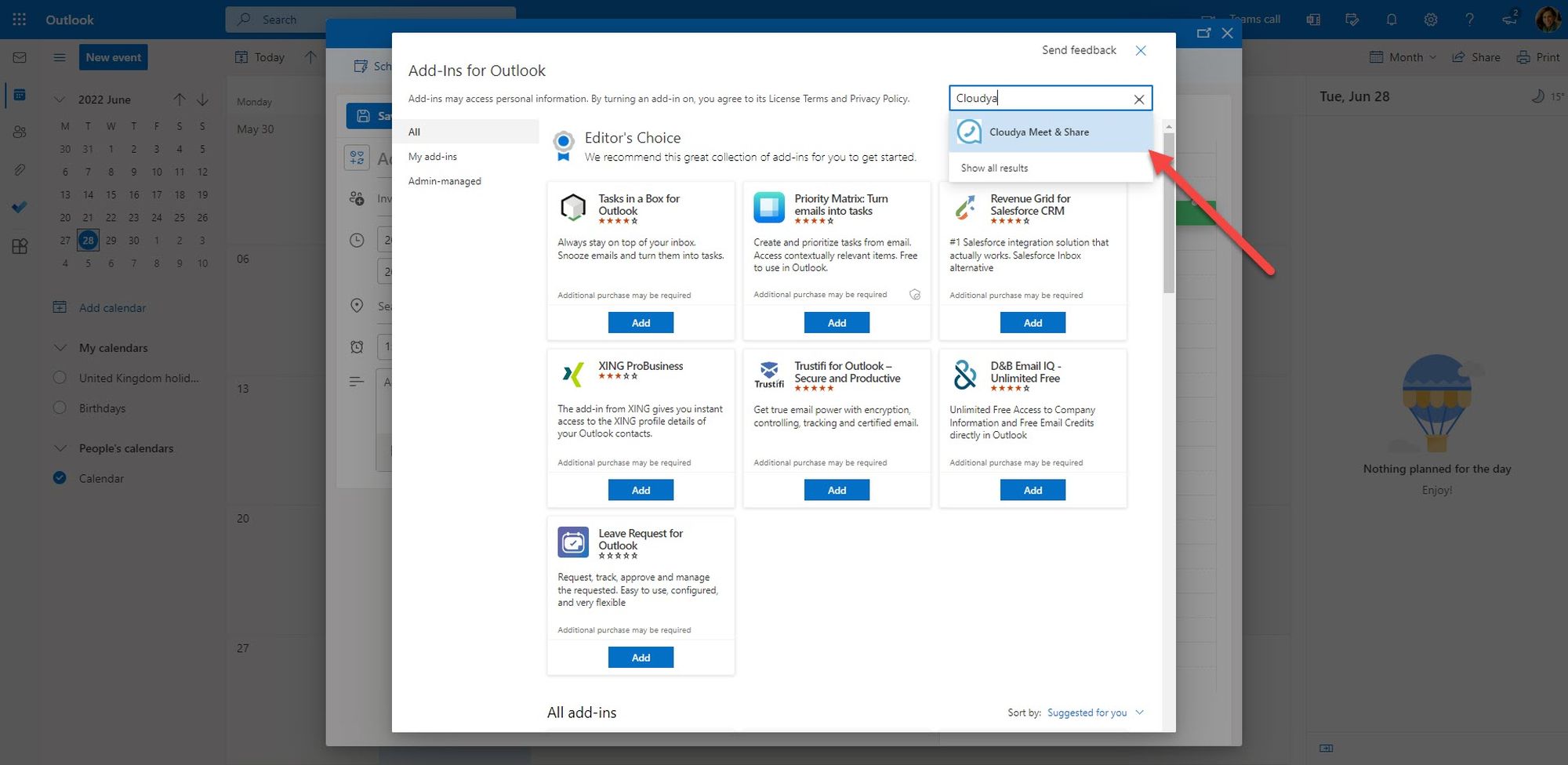Click the Send feedback link
This screenshot has width=1568, height=765.
[x=1079, y=50]
